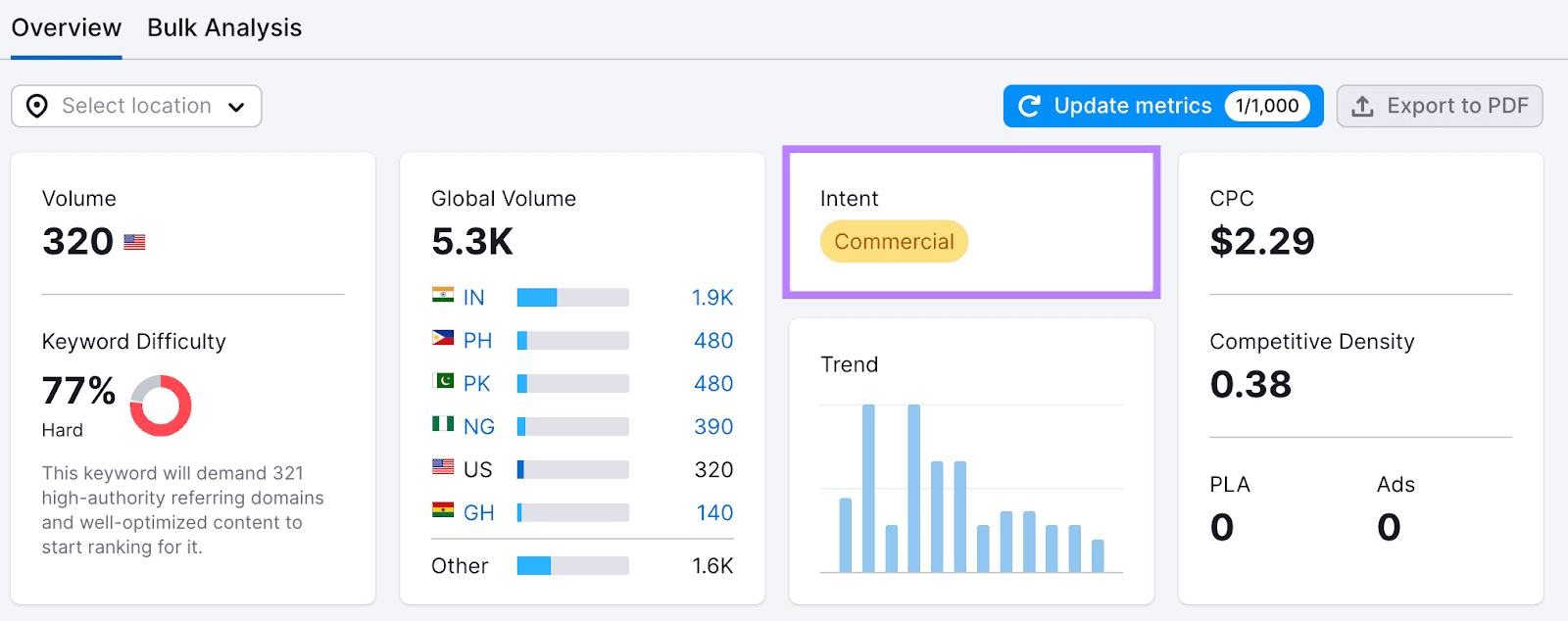Click the Export to PDF button
The width and height of the screenshot is (1568, 621).
coord(1439,106)
